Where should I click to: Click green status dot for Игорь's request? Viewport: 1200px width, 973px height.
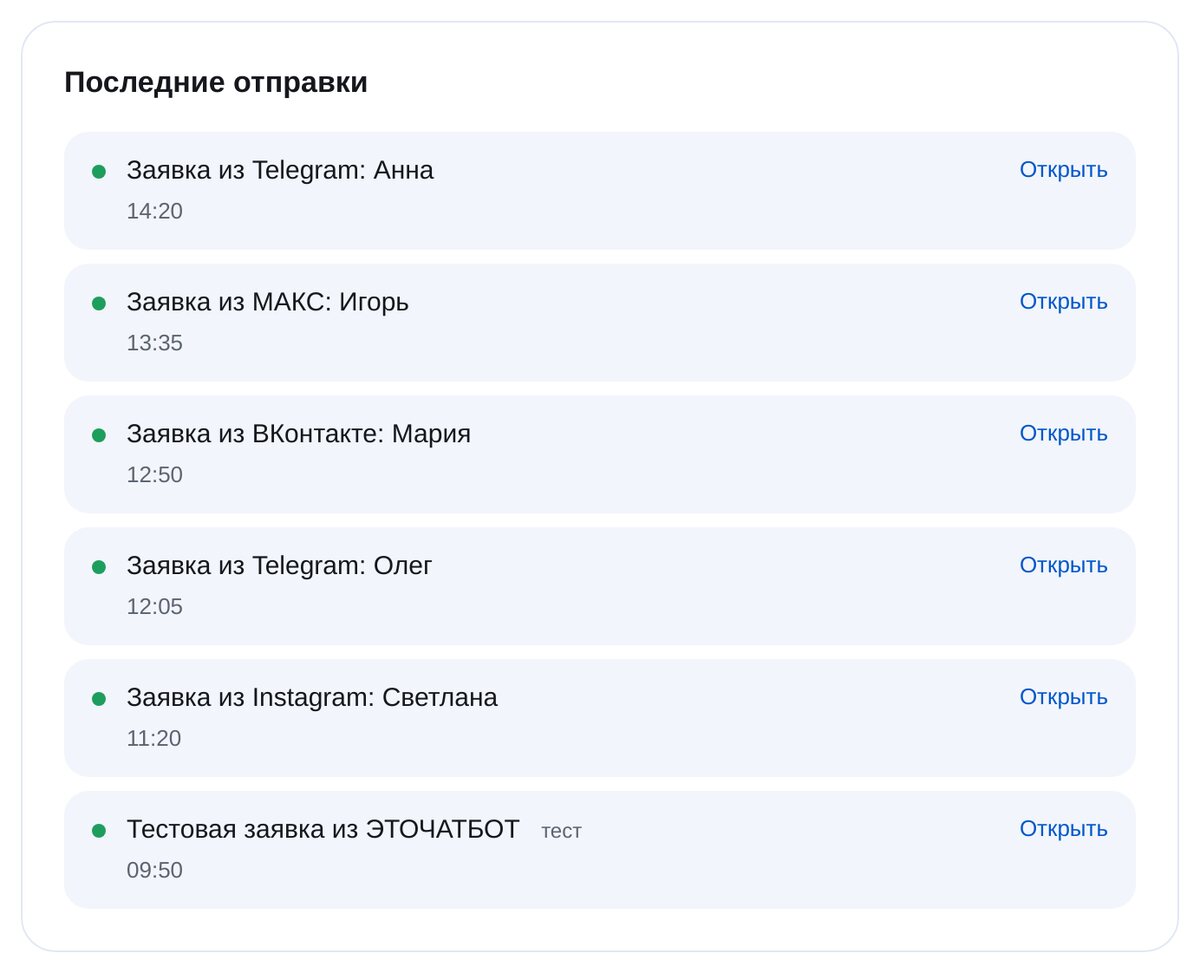click(99, 304)
